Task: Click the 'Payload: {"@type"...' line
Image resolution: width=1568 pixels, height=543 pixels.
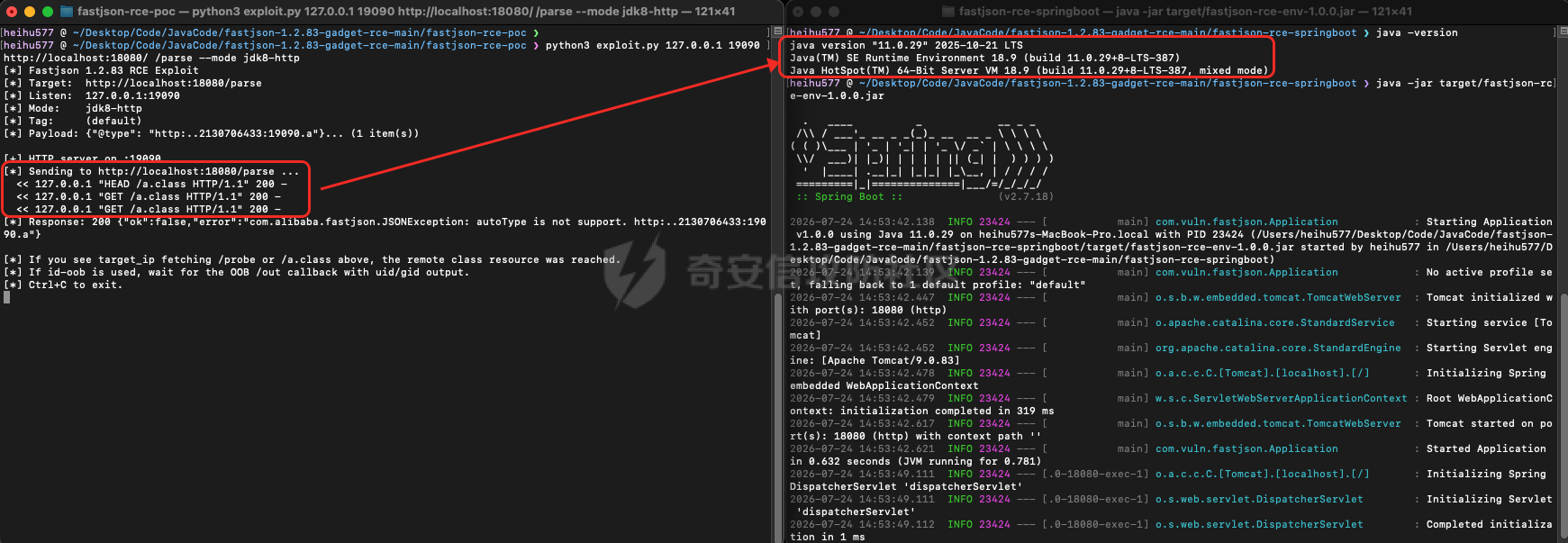Action: point(212,133)
